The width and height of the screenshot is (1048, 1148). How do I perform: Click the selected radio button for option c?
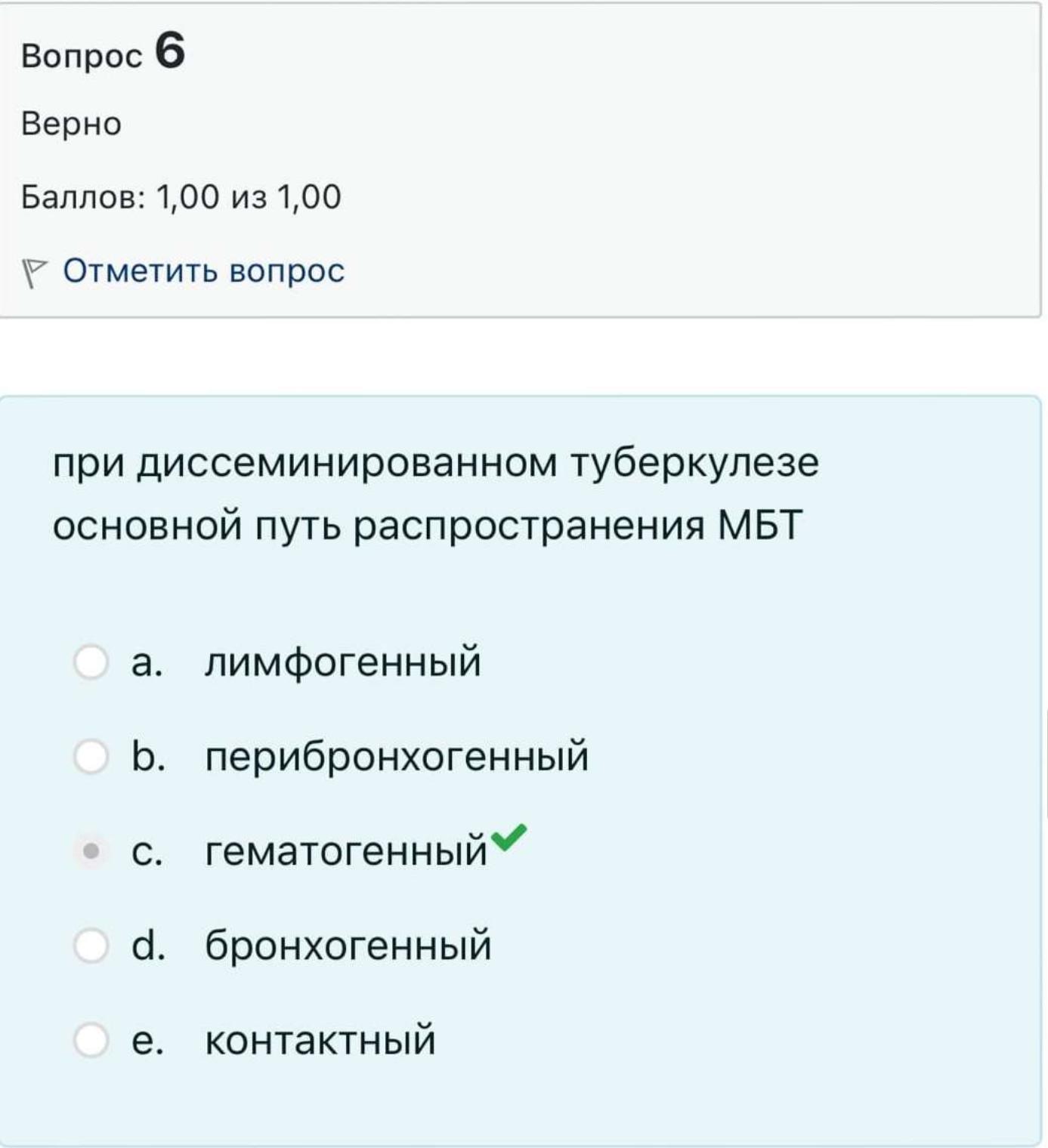click(x=91, y=851)
